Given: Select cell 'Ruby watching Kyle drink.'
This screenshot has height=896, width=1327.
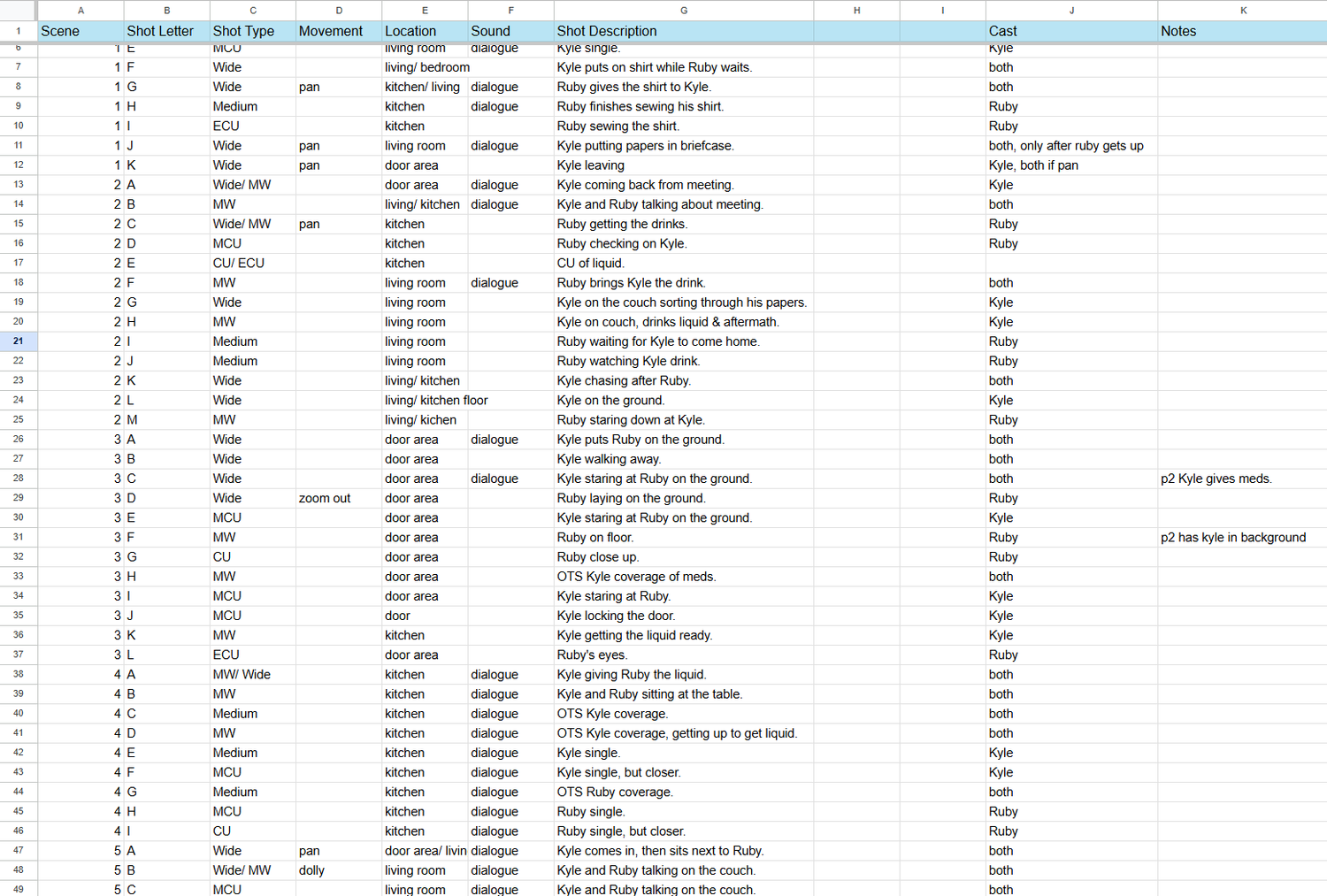Looking at the screenshot, I should 683,361.
